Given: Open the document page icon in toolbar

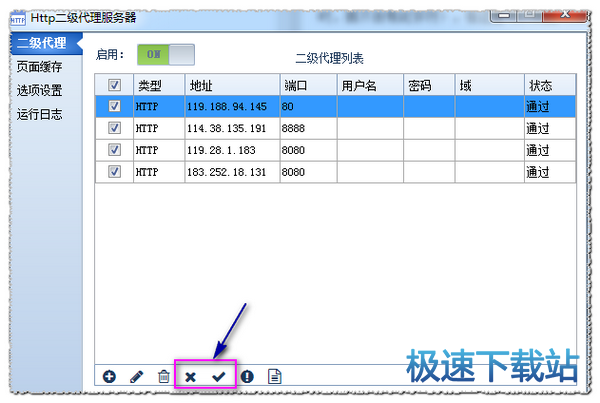Looking at the screenshot, I should pyautogui.click(x=274, y=377).
